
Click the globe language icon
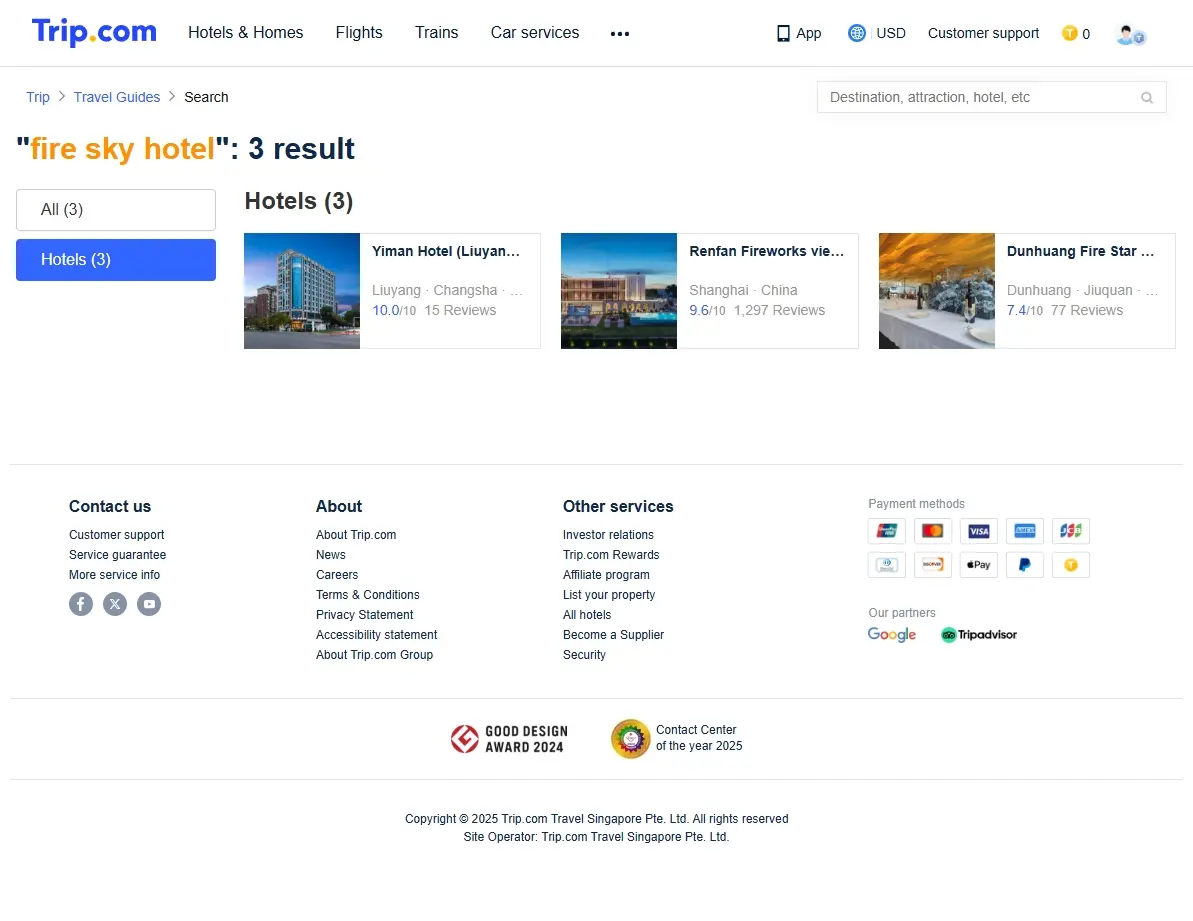coord(857,33)
